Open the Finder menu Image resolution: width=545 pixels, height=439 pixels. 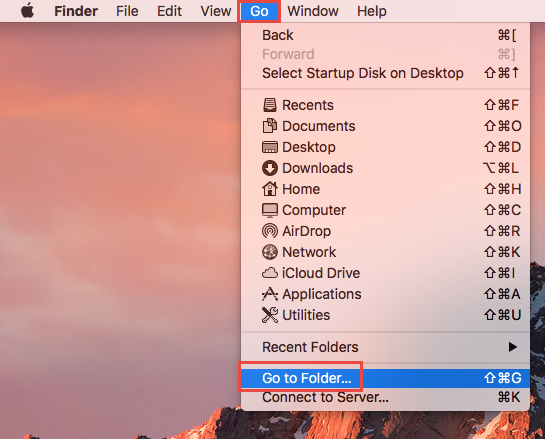(x=76, y=11)
